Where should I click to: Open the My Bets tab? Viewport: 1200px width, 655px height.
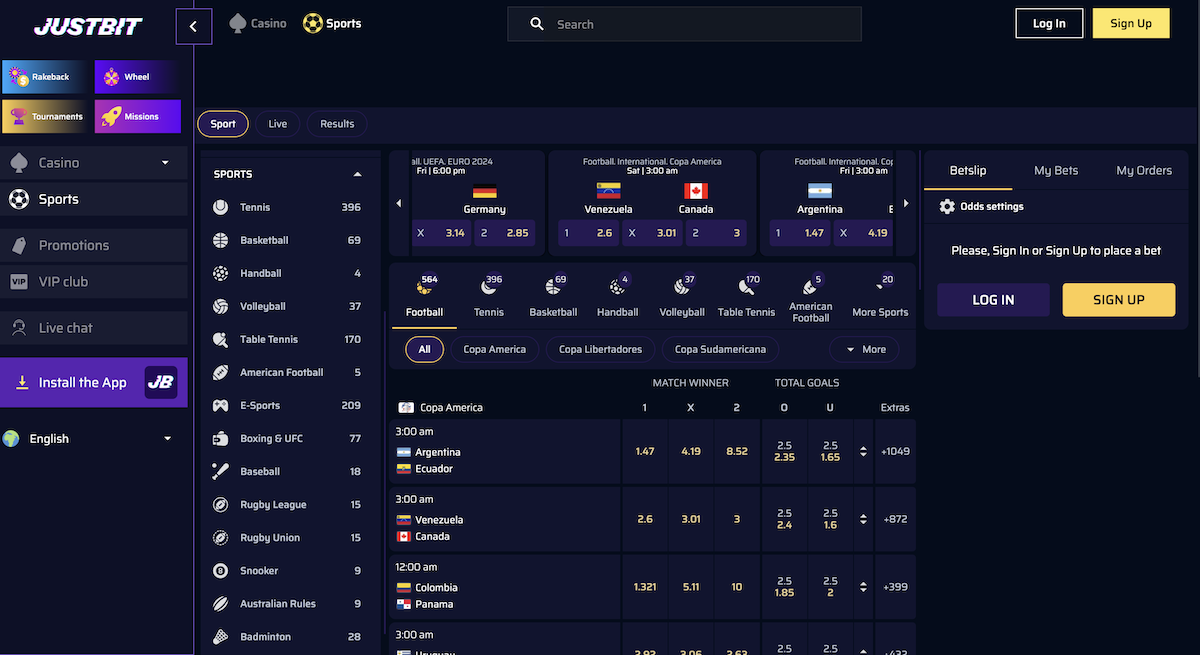pos(1056,170)
